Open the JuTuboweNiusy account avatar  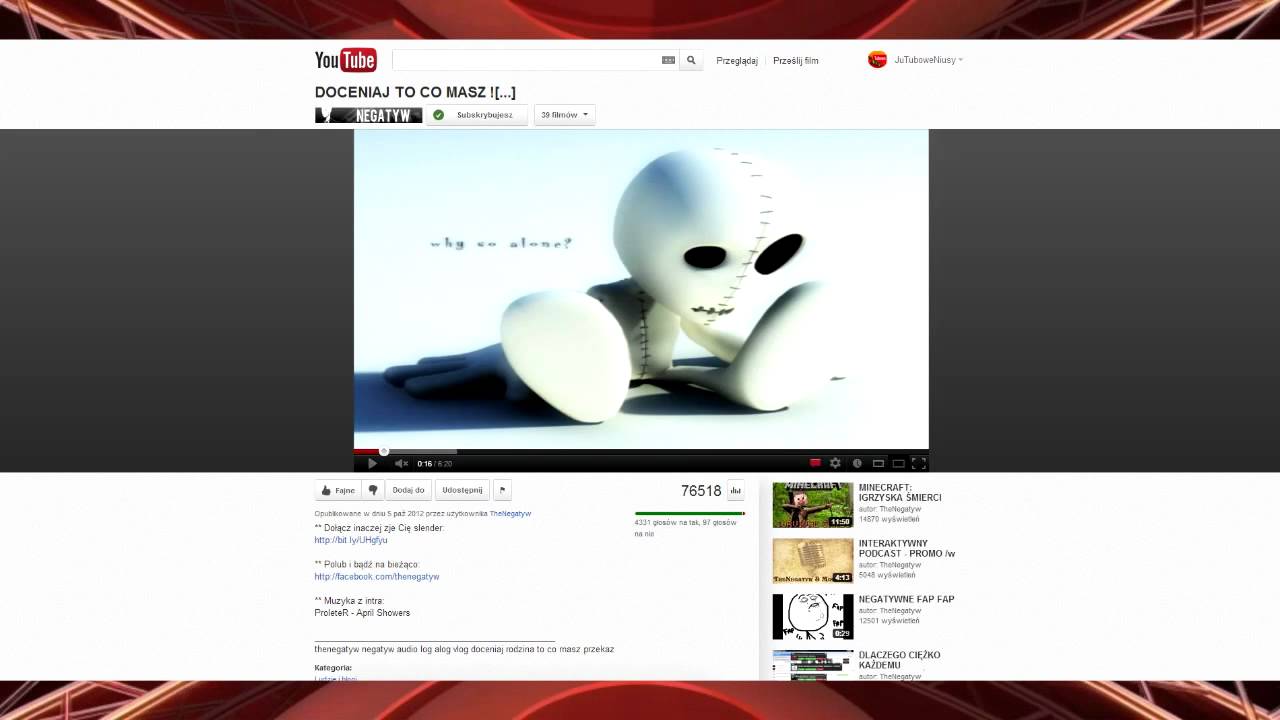pyautogui.click(x=877, y=60)
